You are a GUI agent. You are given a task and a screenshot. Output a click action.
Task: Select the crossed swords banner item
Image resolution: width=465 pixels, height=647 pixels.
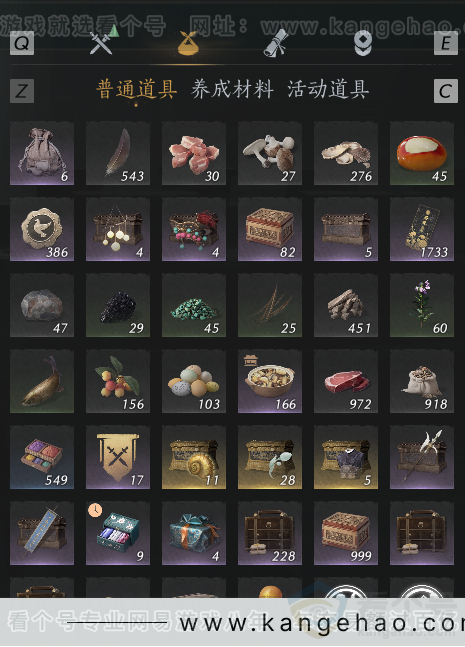(118, 457)
